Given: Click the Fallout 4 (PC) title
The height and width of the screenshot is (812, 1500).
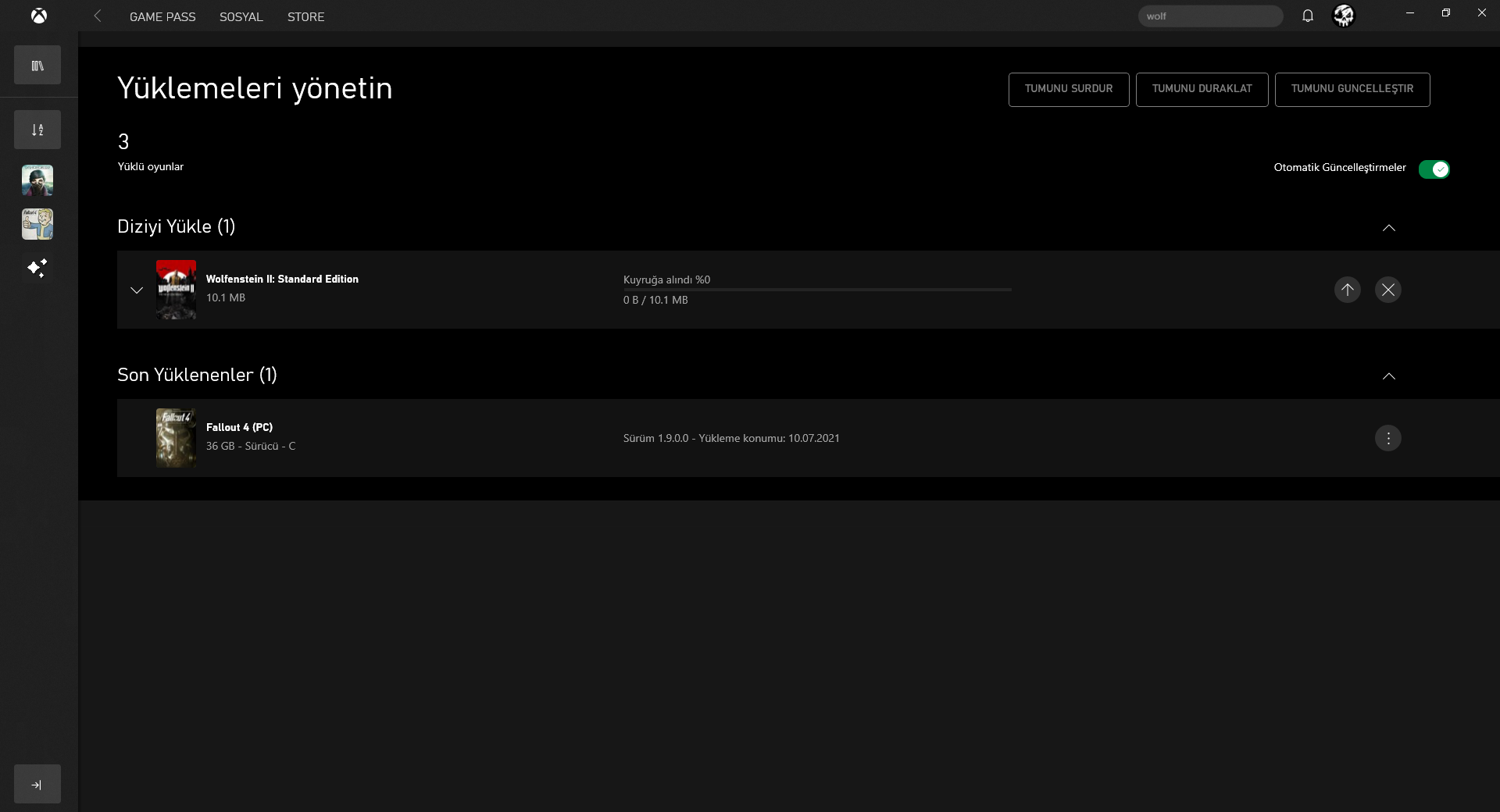Looking at the screenshot, I should click(x=239, y=427).
